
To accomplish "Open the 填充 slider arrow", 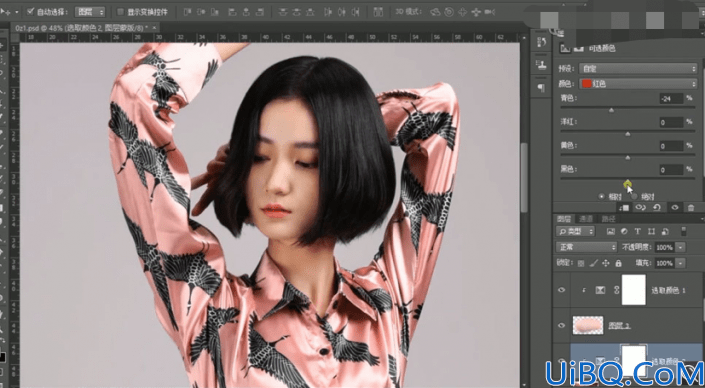I will tap(681, 263).
